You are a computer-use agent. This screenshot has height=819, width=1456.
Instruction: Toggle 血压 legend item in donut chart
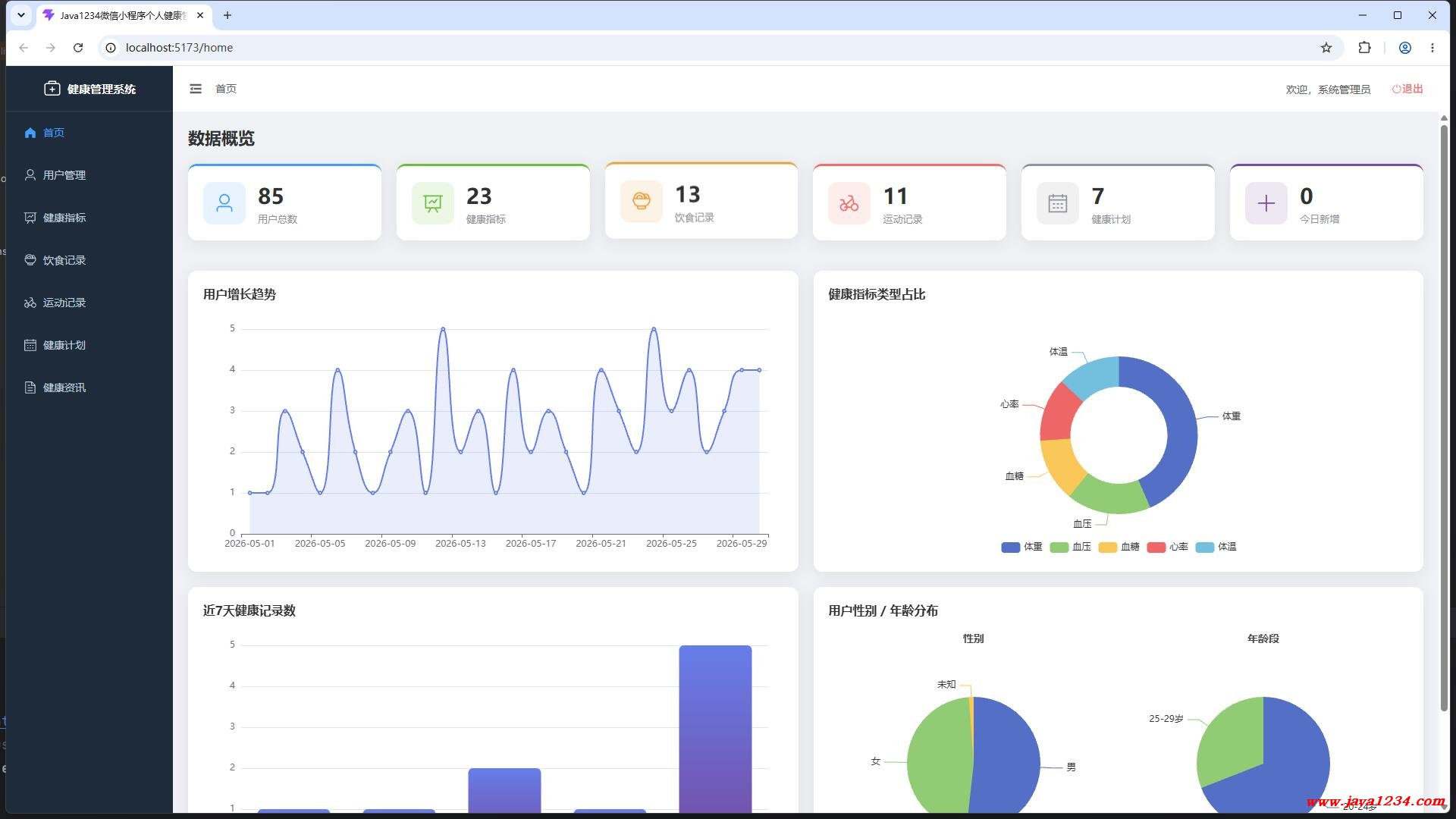coord(1070,547)
